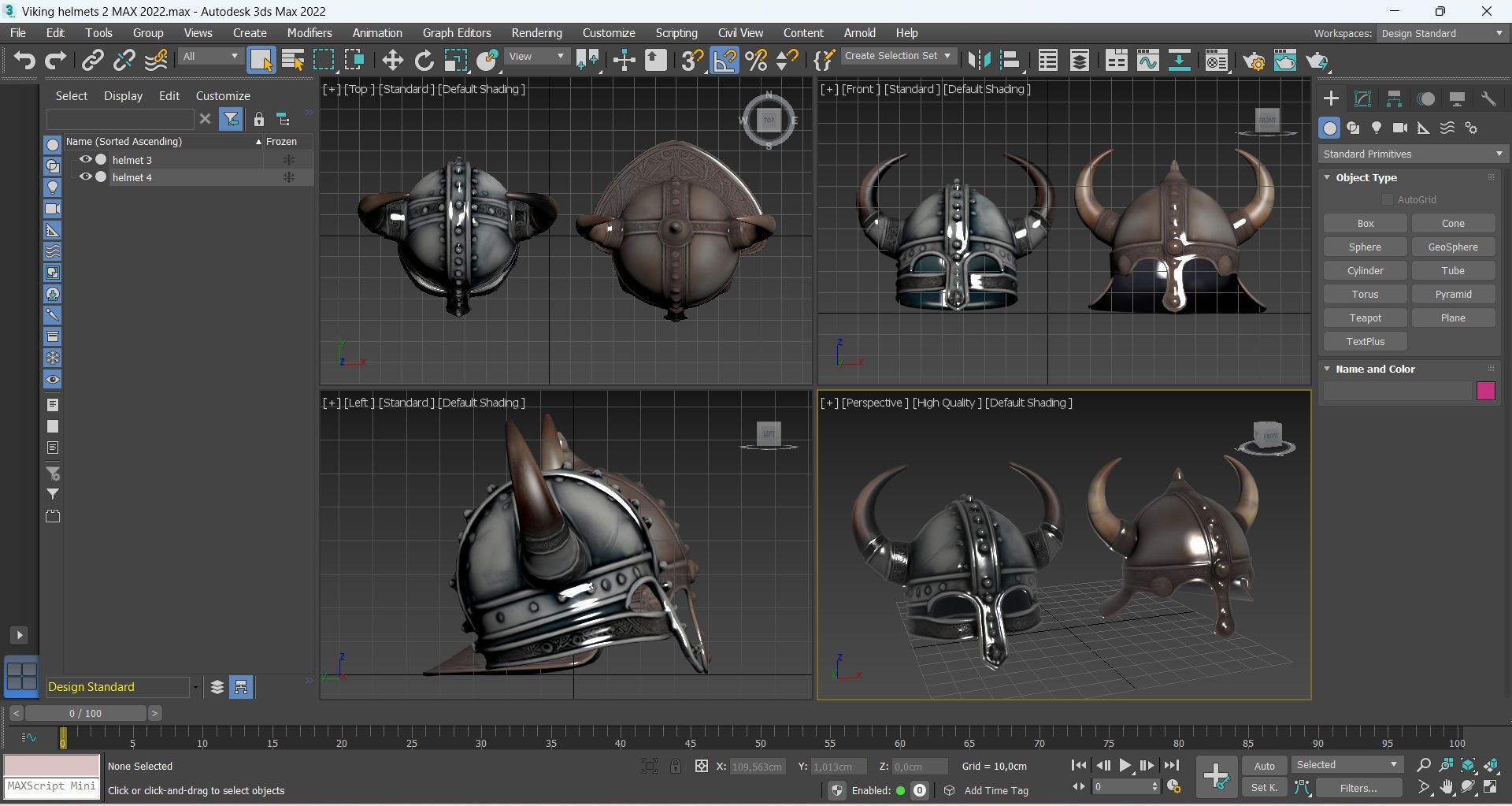Play the animation

point(1125,765)
